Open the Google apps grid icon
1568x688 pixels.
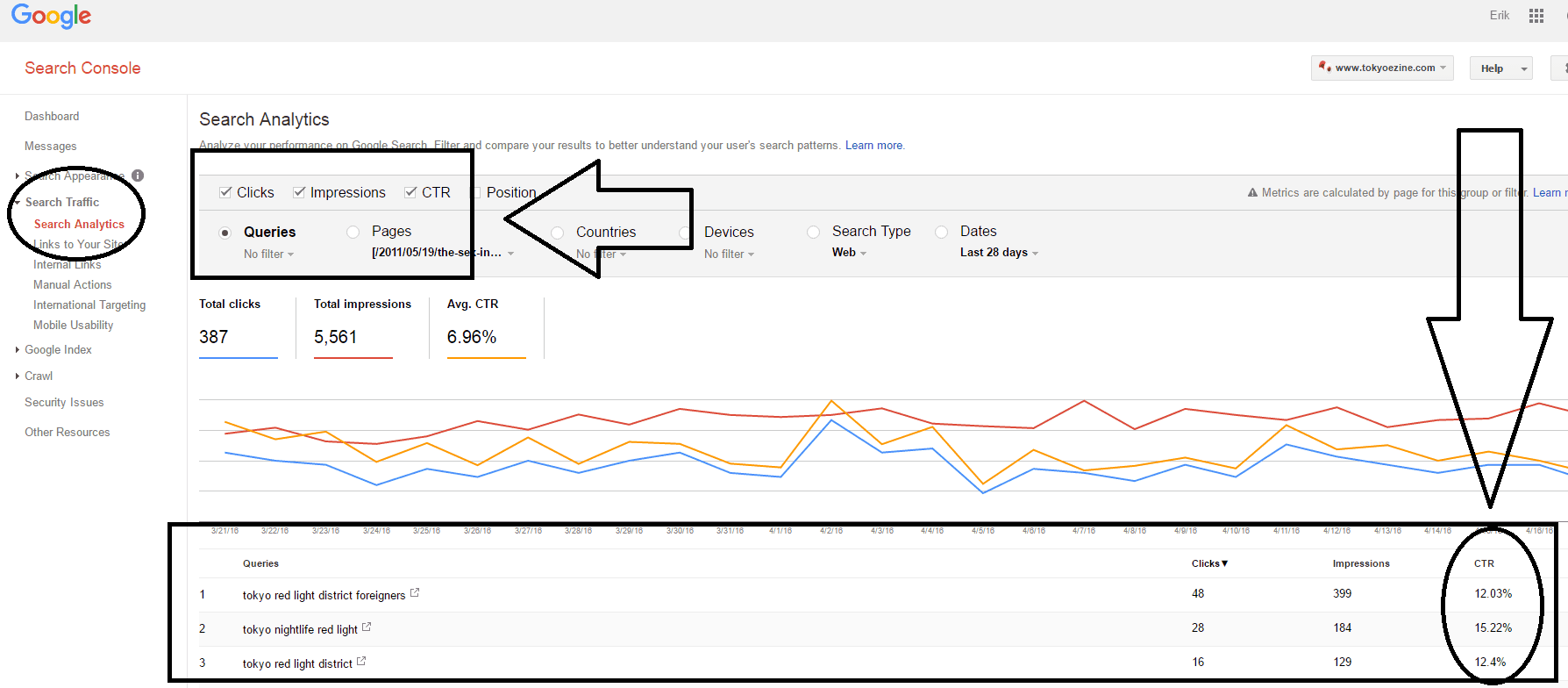(x=1536, y=16)
